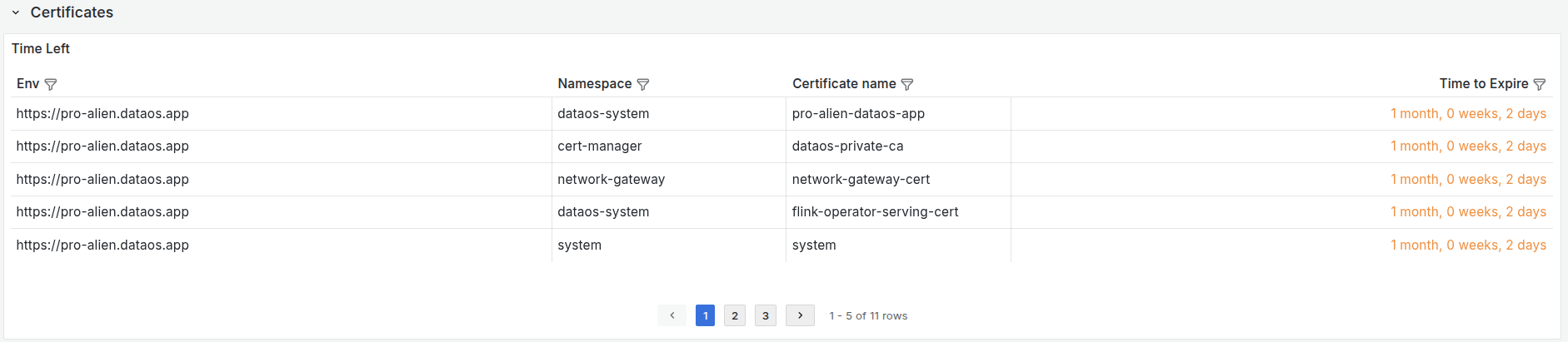Sort by the Namespace column header
The width and height of the screenshot is (1568, 342).
coord(594,84)
